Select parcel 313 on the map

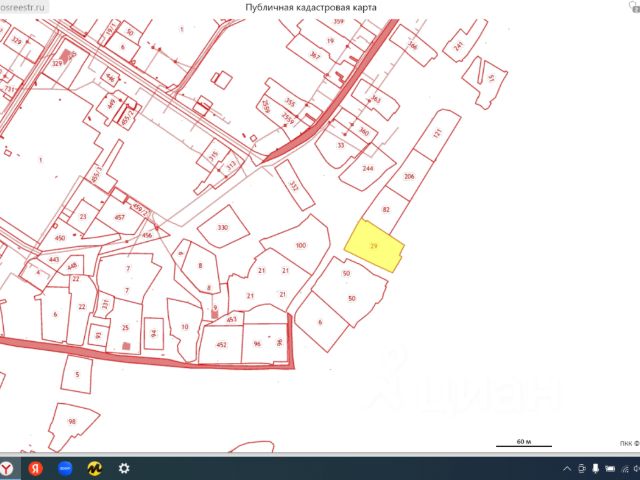[x=231, y=165]
